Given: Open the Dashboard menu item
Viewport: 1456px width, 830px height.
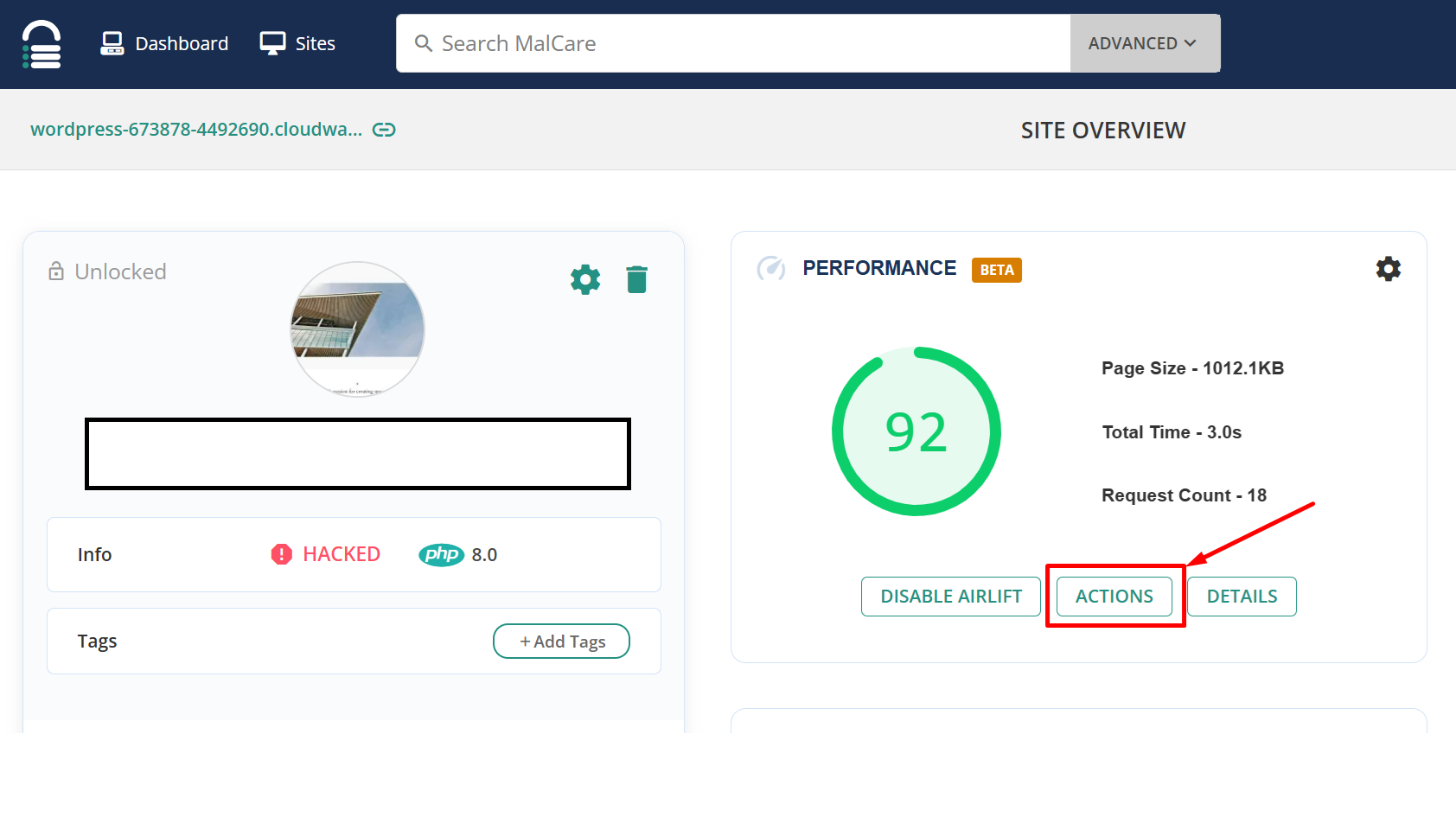Looking at the screenshot, I should (x=164, y=43).
